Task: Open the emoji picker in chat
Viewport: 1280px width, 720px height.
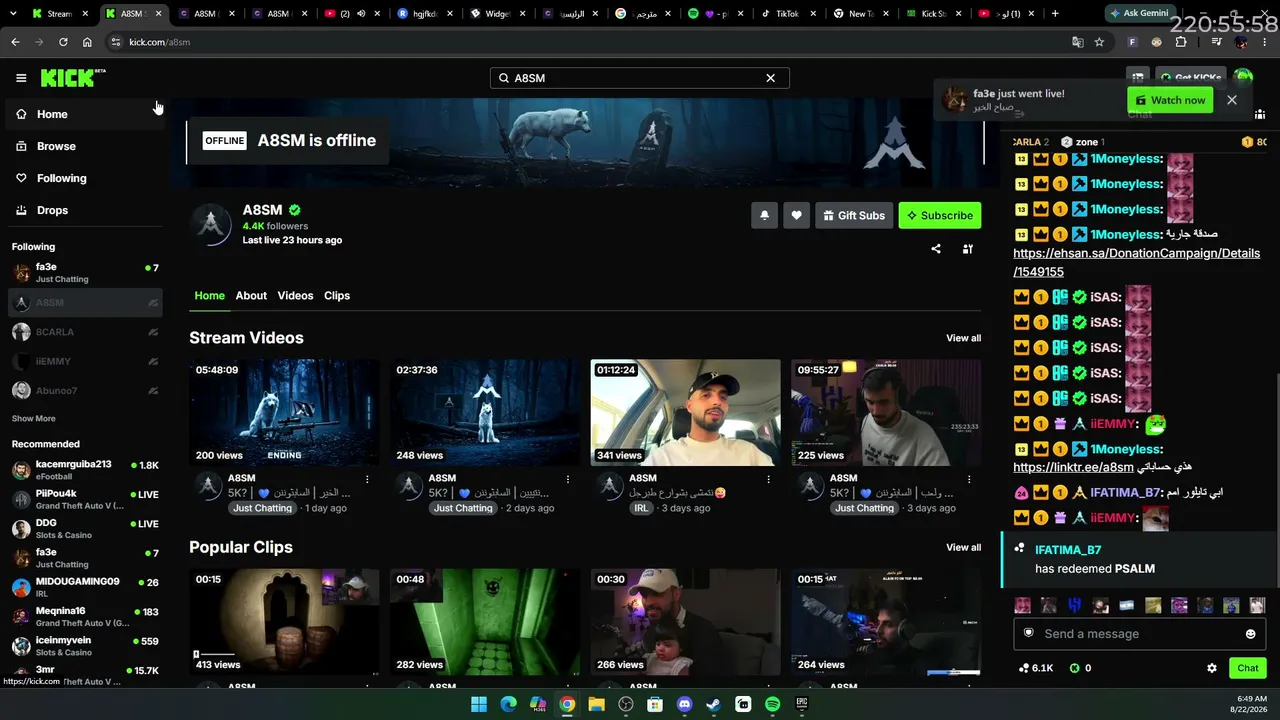Action: (x=1250, y=634)
